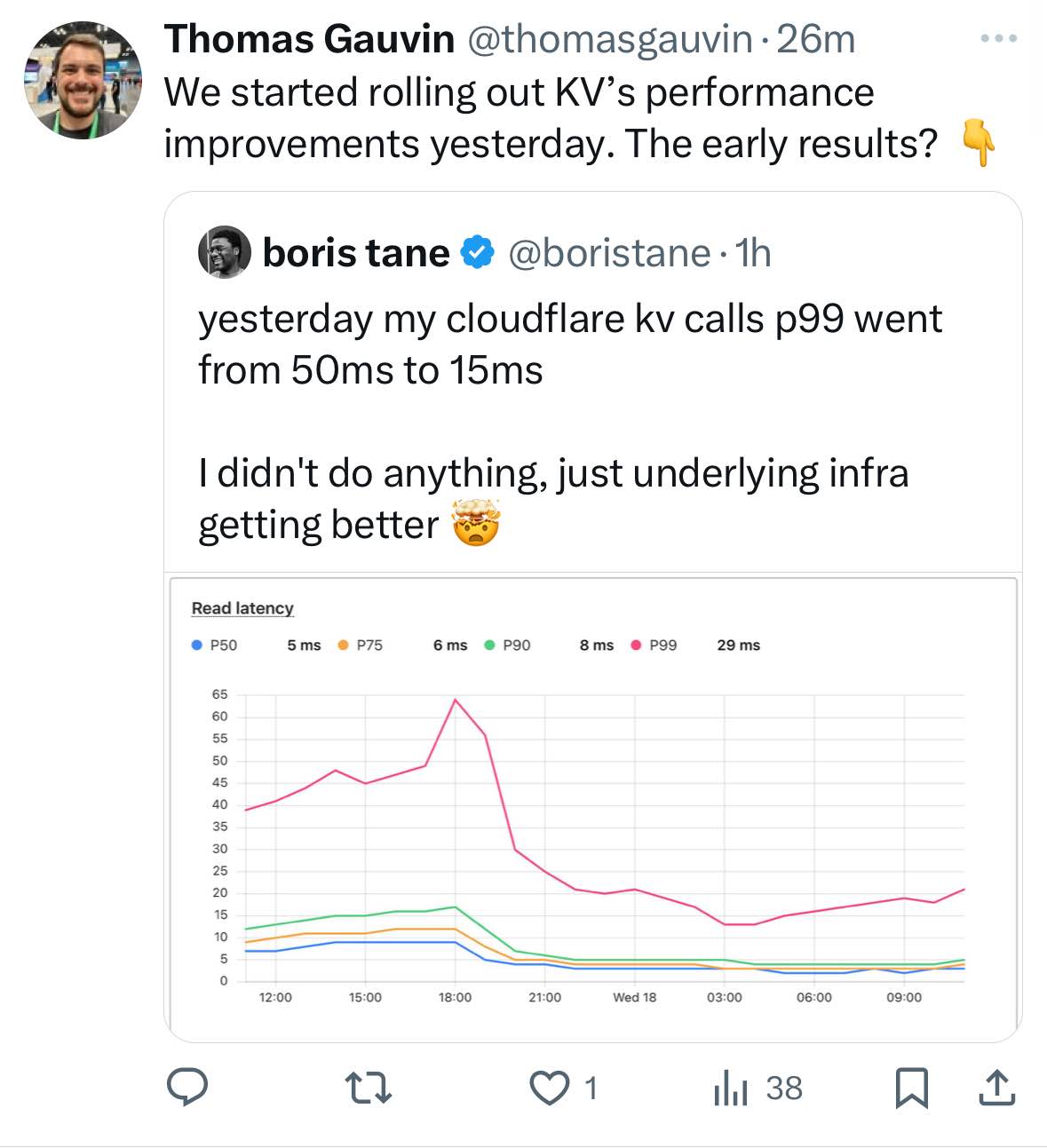Like the tweet with heart icon

[549, 1088]
